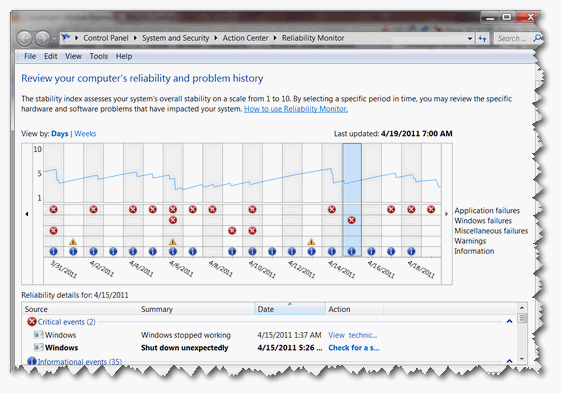Click the Application failure icon for 4/14/2011
The image size is (561, 393).
click(332, 209)
